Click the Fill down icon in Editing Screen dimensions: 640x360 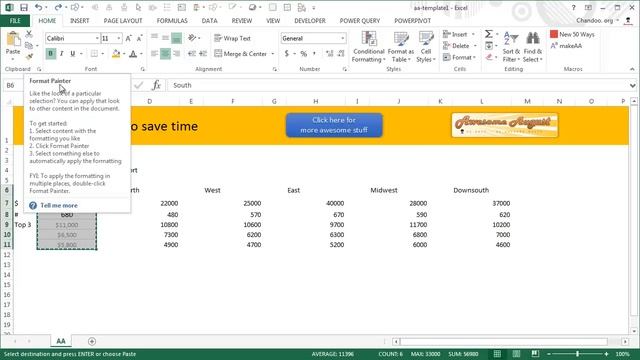489,46
